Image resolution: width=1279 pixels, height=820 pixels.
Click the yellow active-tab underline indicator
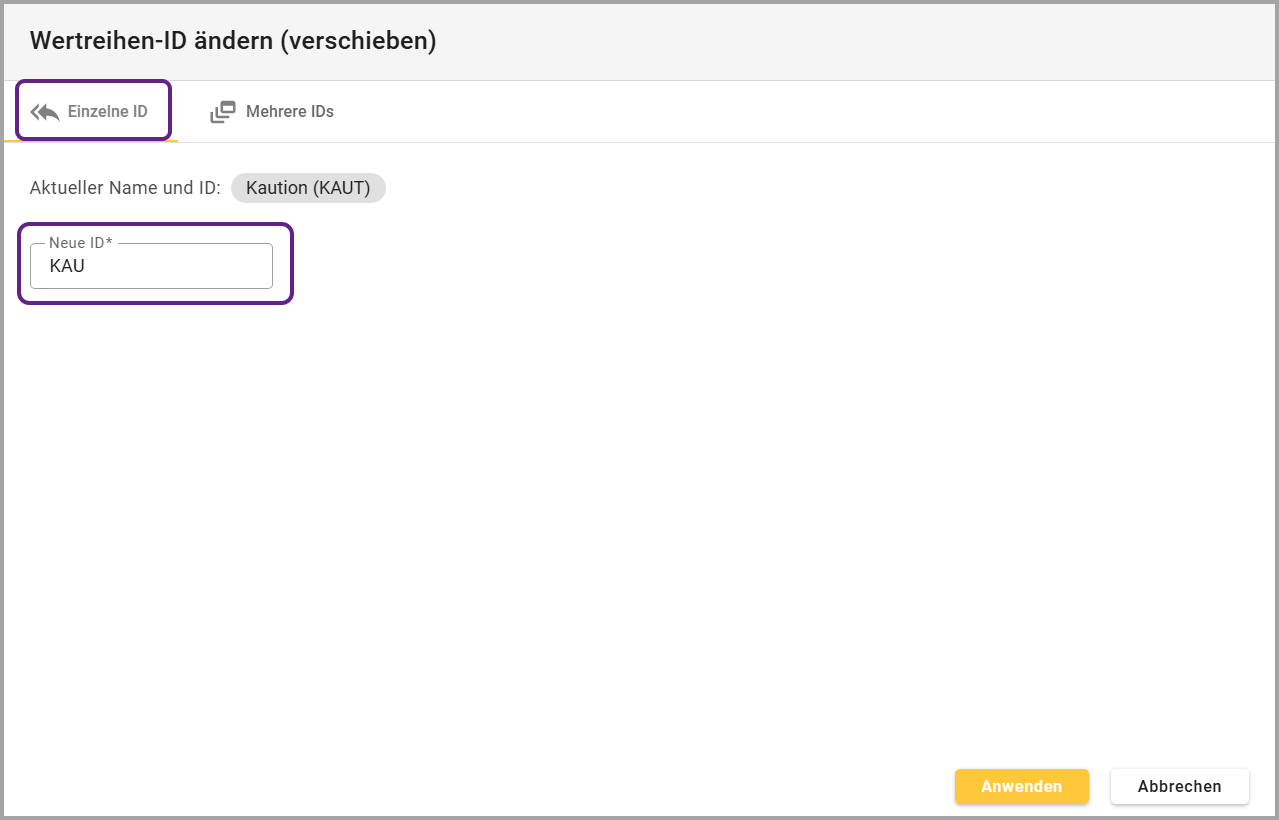(90, 141)
